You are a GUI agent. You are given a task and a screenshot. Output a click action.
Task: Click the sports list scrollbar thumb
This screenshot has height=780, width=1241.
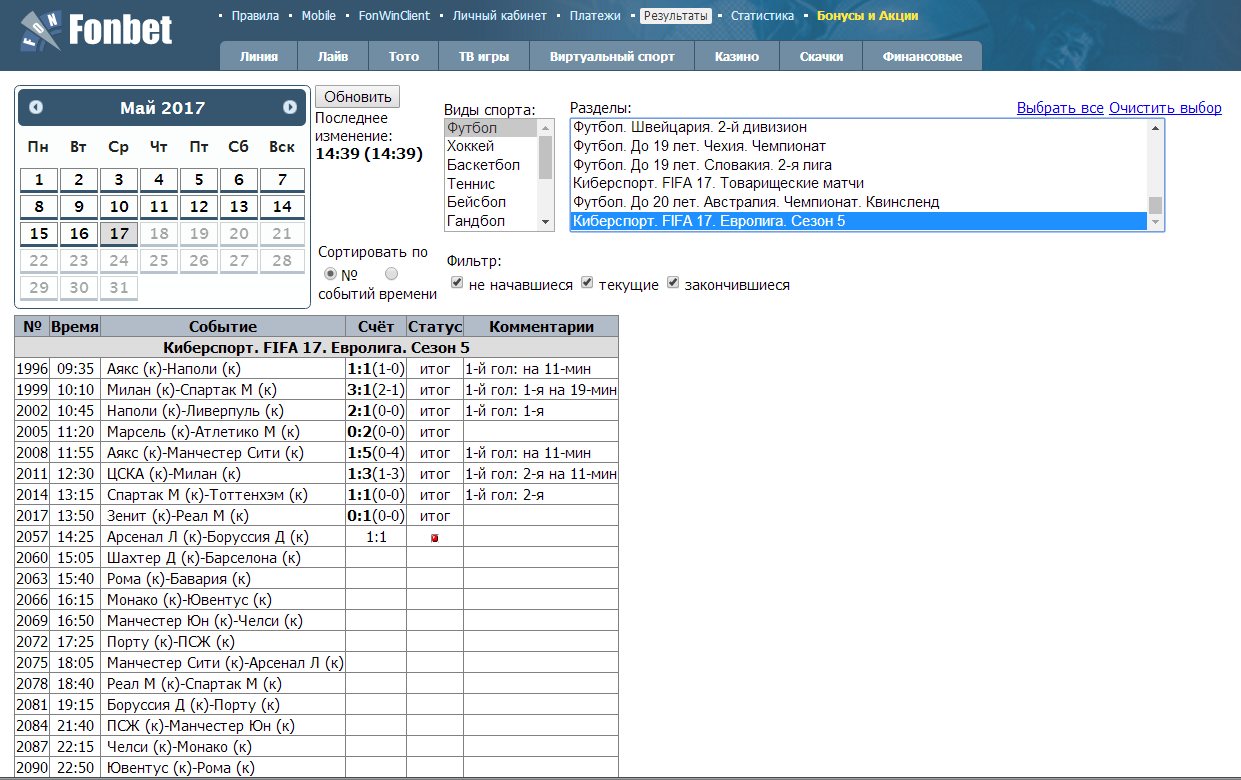pos(546,157)
